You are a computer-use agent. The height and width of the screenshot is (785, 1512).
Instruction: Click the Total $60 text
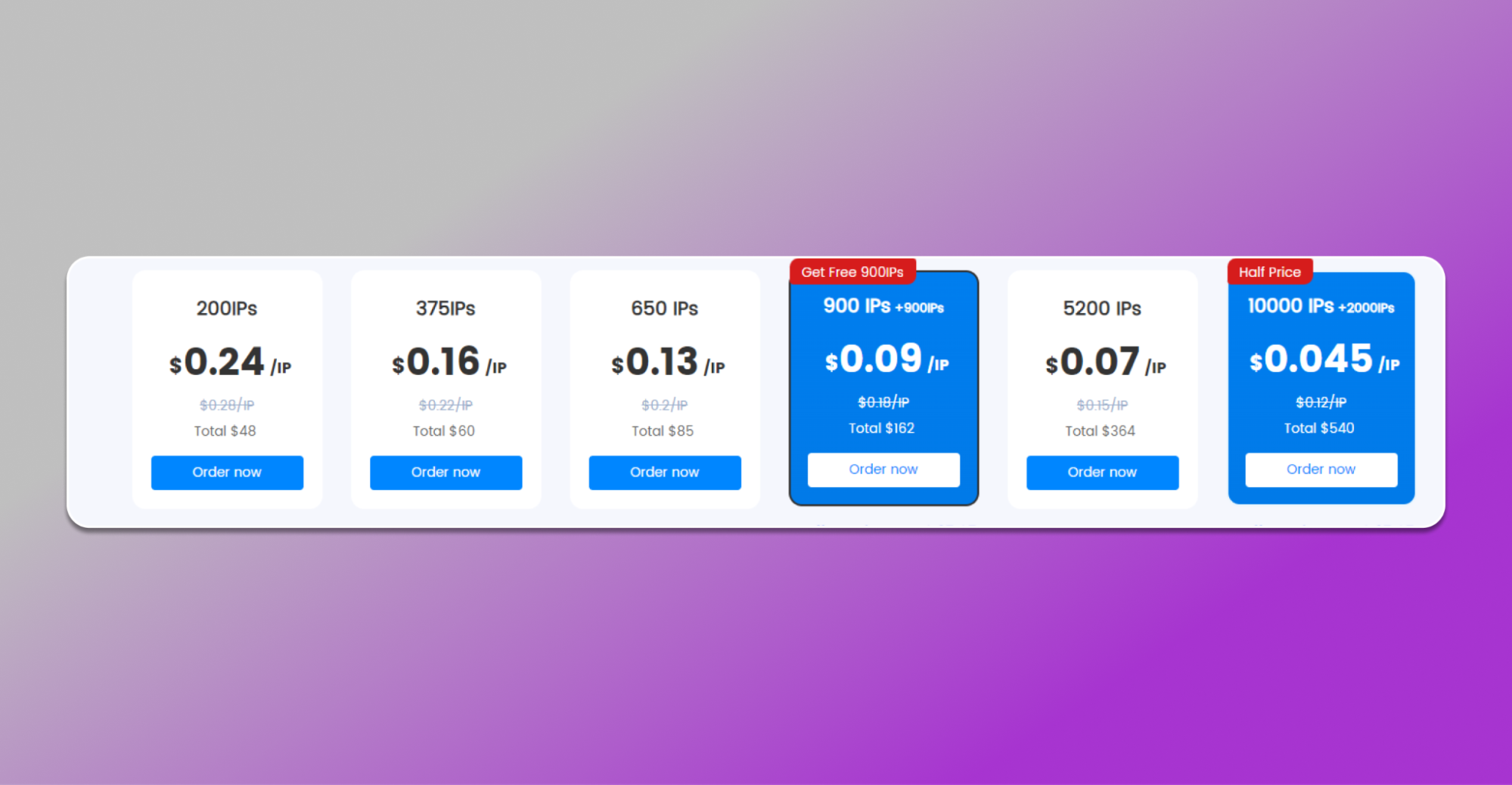point(444,431)
